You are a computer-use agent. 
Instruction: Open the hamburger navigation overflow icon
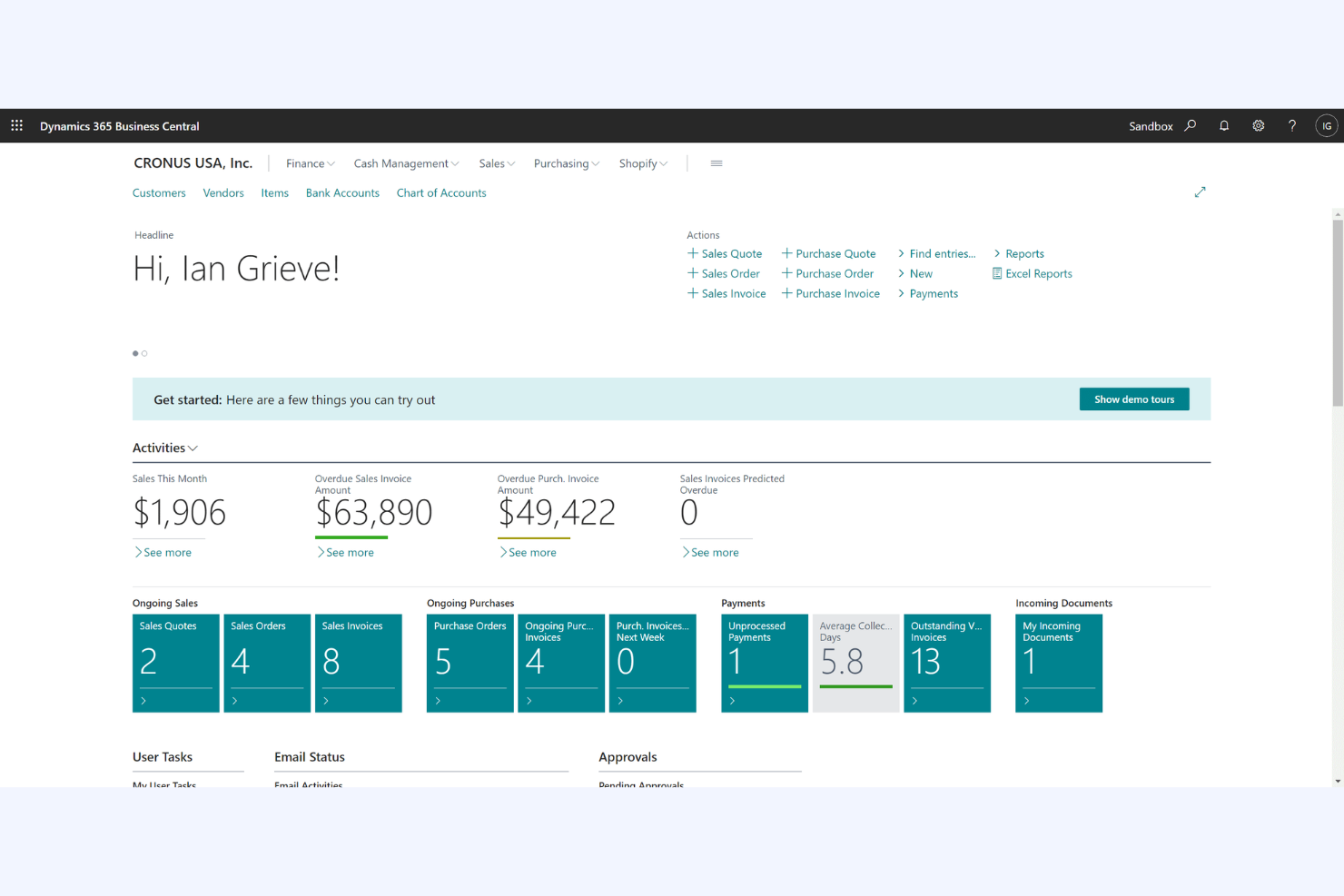(716, 163)
